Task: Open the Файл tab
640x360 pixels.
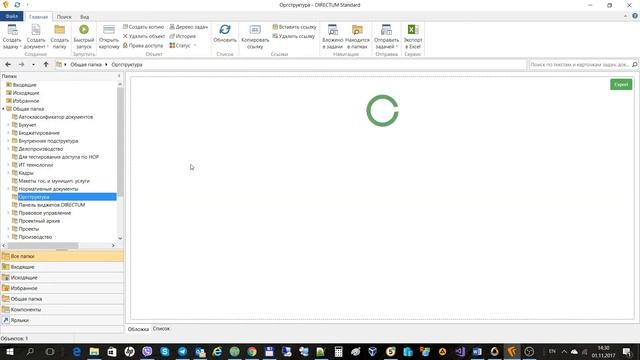Action: (x=11, y=16)
